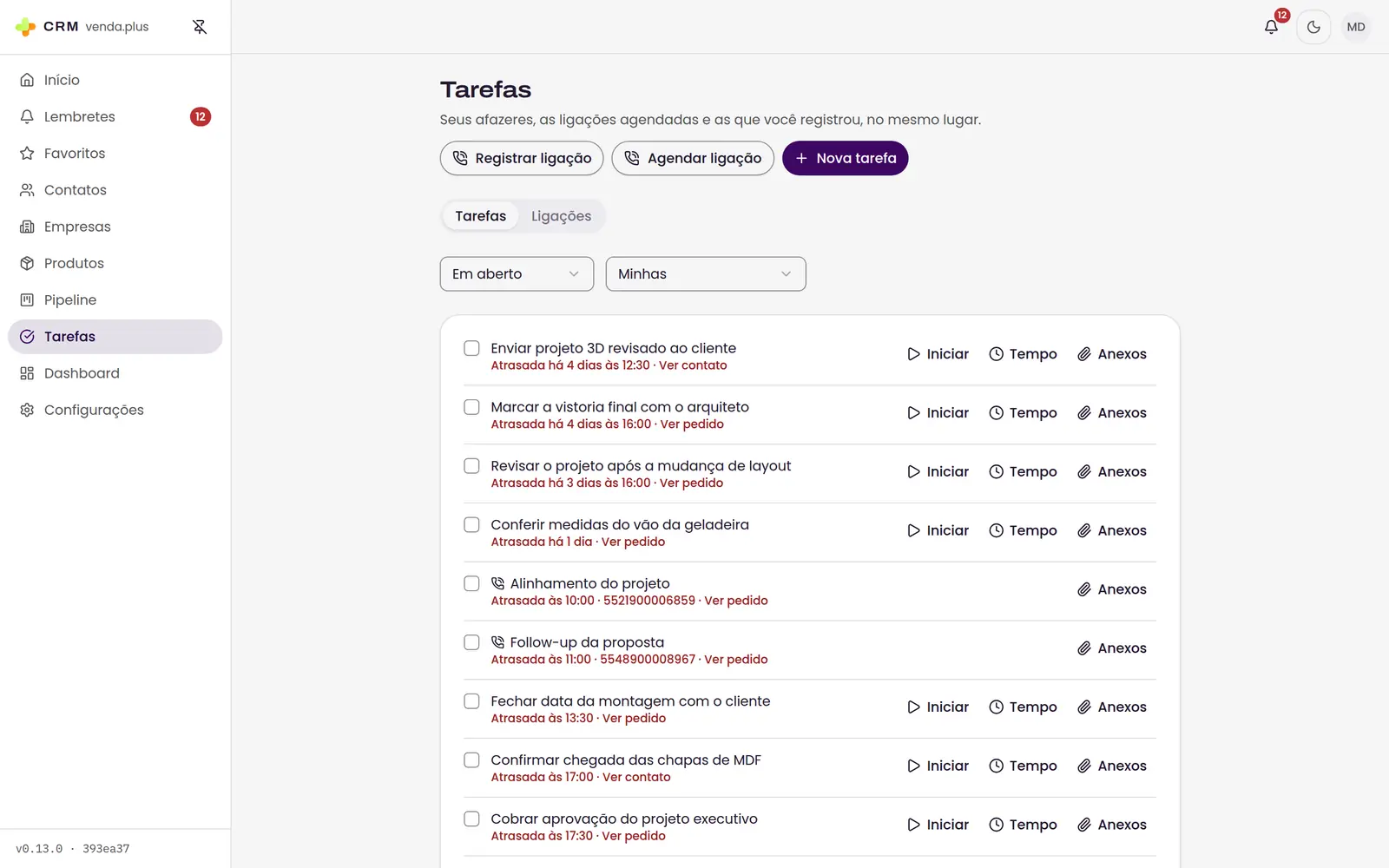Open Configurações in the sidebar

click(115, 410)
